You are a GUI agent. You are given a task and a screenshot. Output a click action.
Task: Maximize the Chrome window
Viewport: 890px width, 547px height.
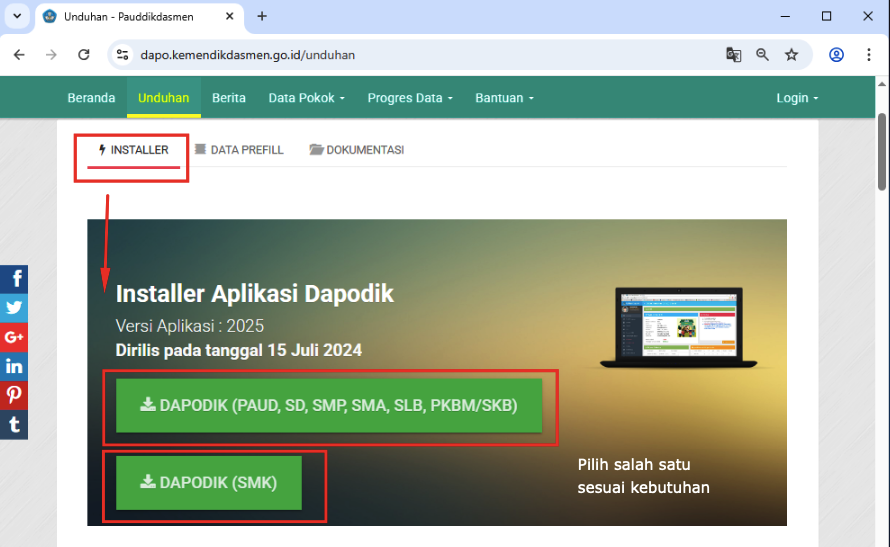click(826, 16)
